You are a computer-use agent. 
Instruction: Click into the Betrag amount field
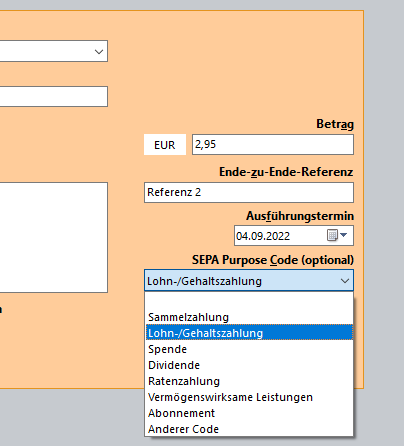273,144
